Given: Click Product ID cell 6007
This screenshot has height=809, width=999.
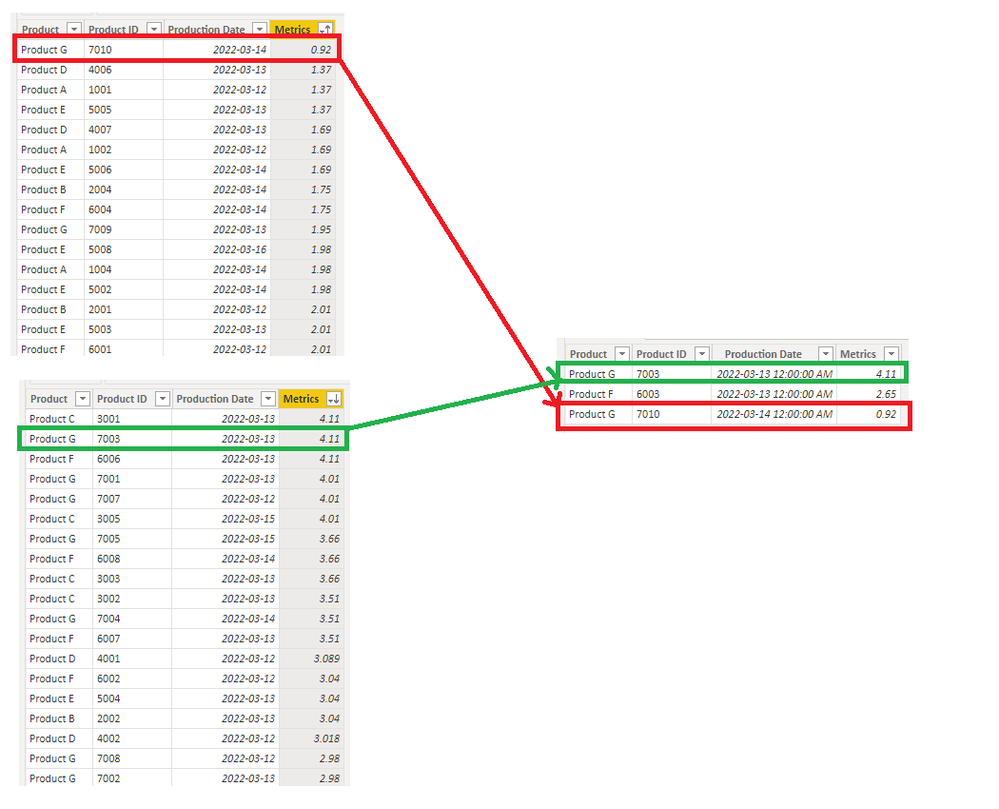Looking at the screenshot, I should (108, 638).
